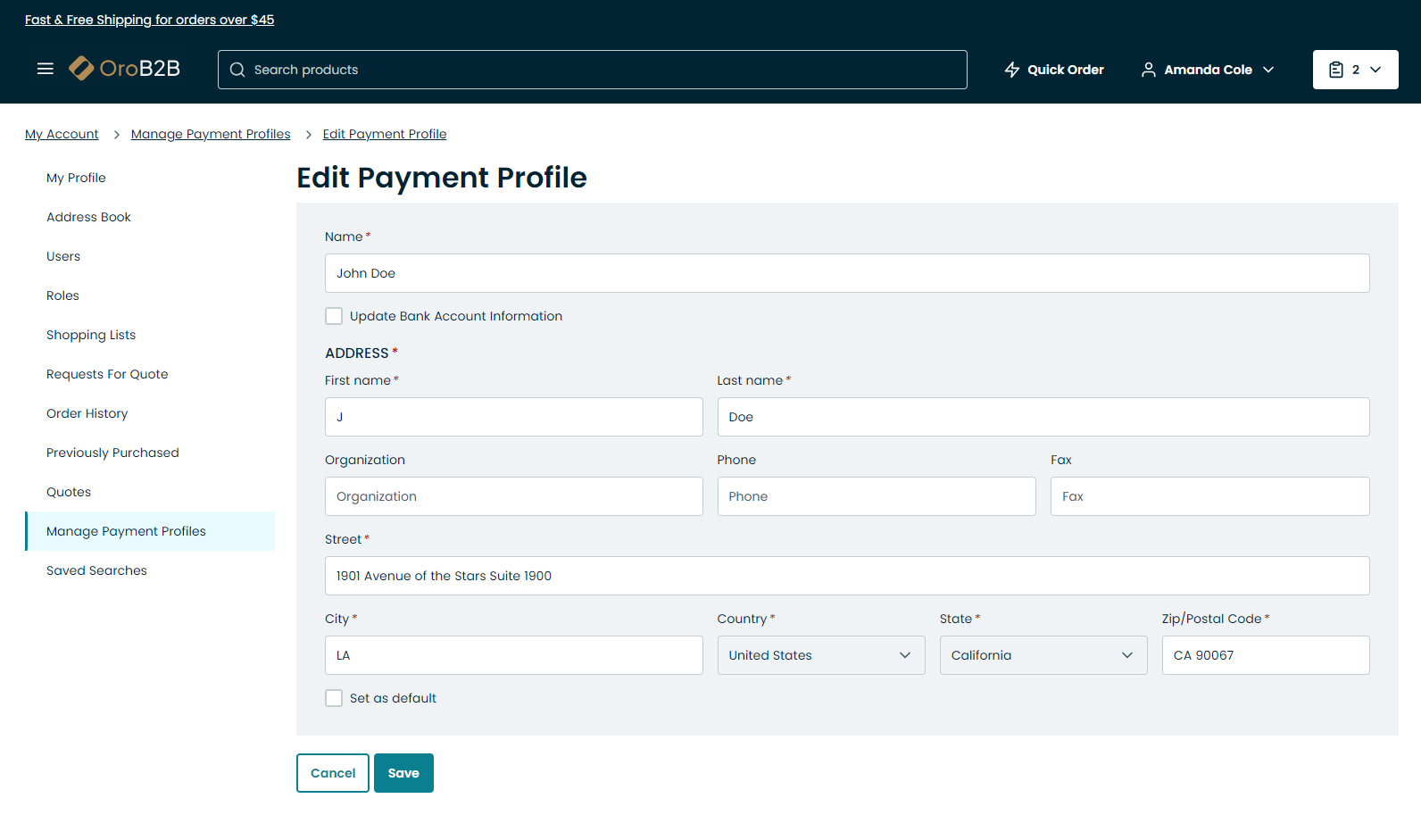
Task: Expand the Country dropdown
Action: coord(820,655)
